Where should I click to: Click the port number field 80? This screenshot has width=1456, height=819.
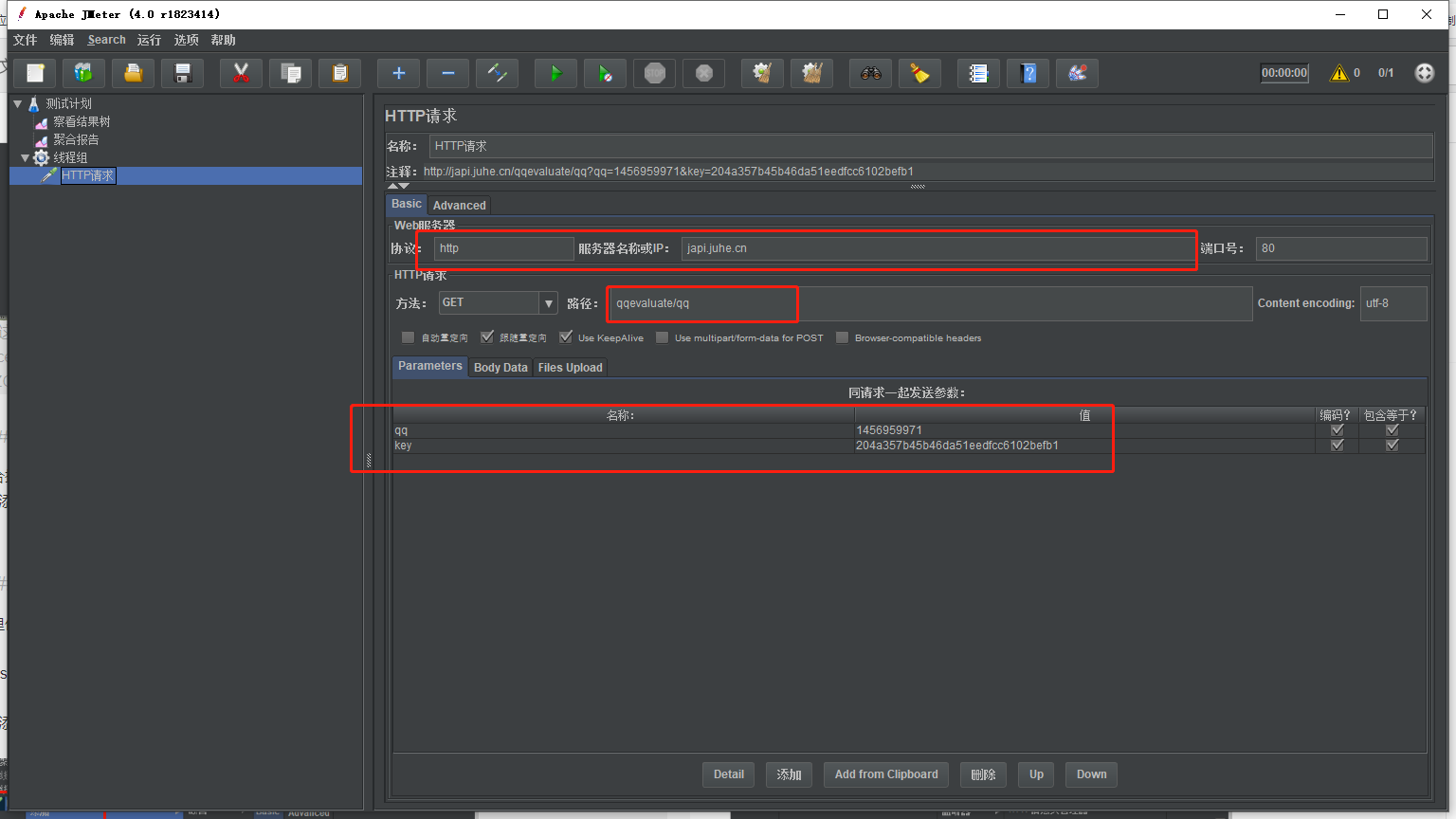1341,248
